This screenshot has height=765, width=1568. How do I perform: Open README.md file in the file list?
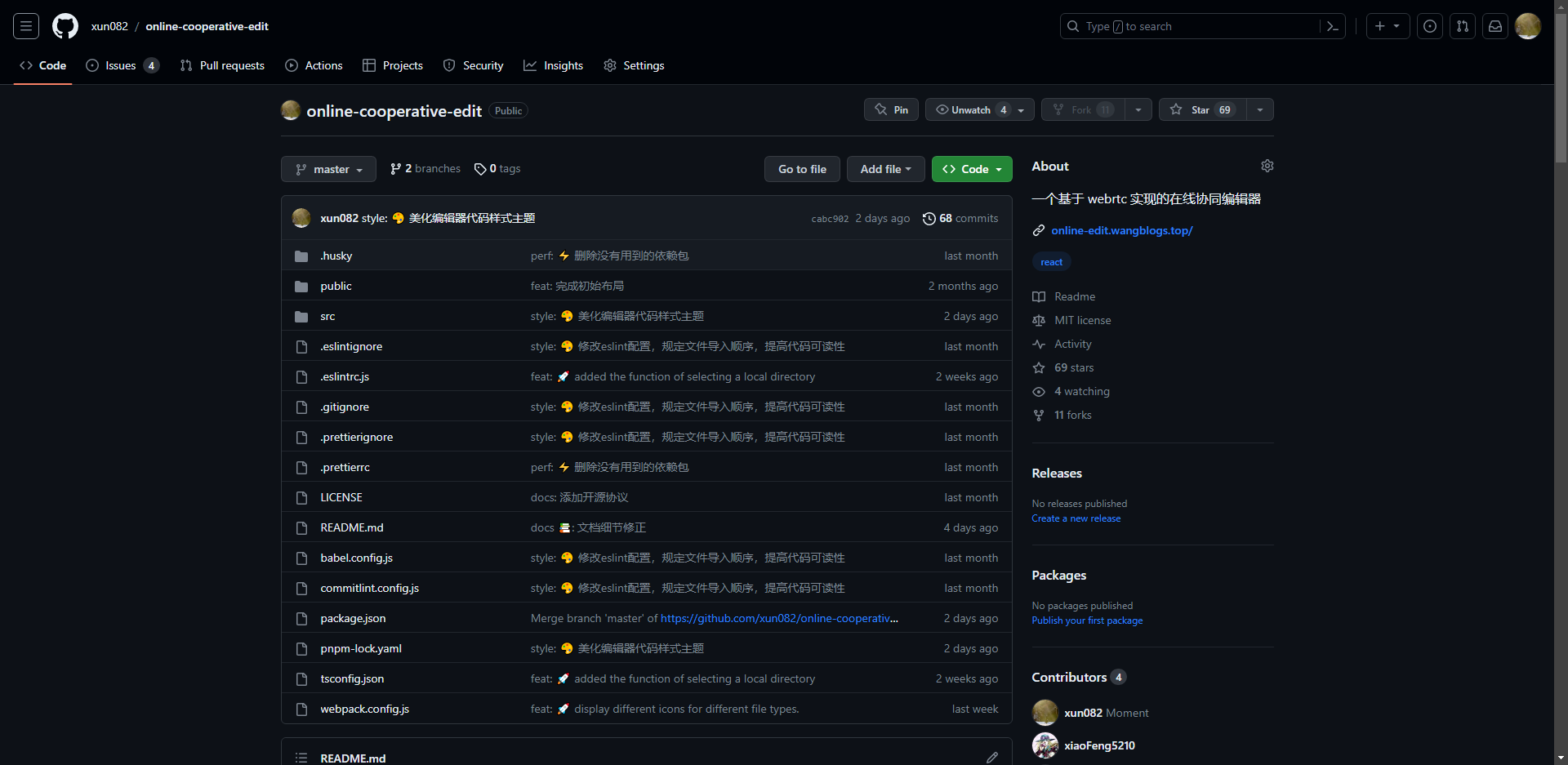(x=352, y=527)
